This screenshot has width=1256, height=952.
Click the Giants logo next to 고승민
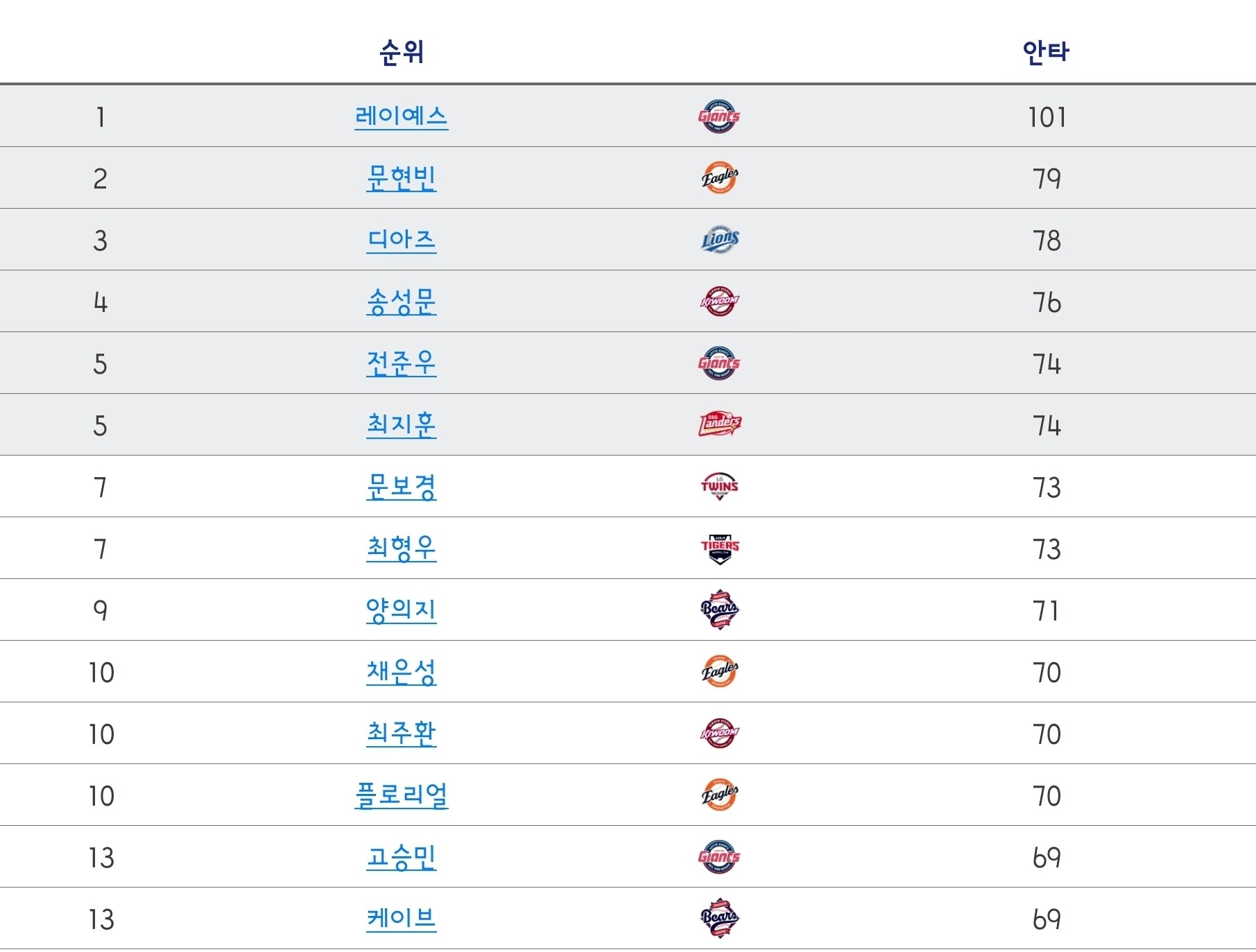(719, 857)
